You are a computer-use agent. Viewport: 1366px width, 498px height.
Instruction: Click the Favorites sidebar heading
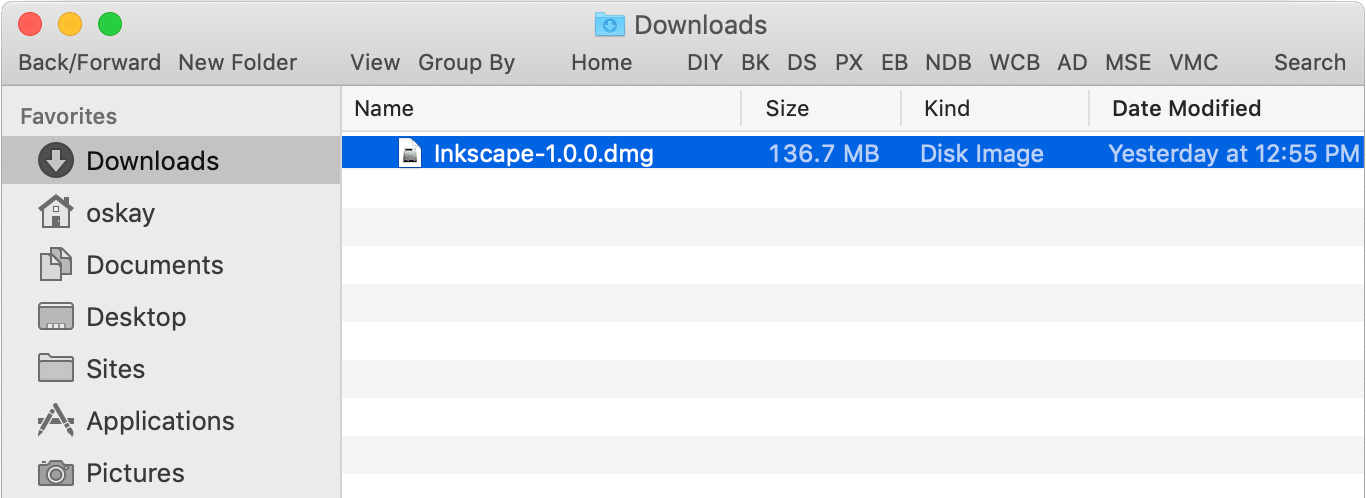(x=69, y=116)
